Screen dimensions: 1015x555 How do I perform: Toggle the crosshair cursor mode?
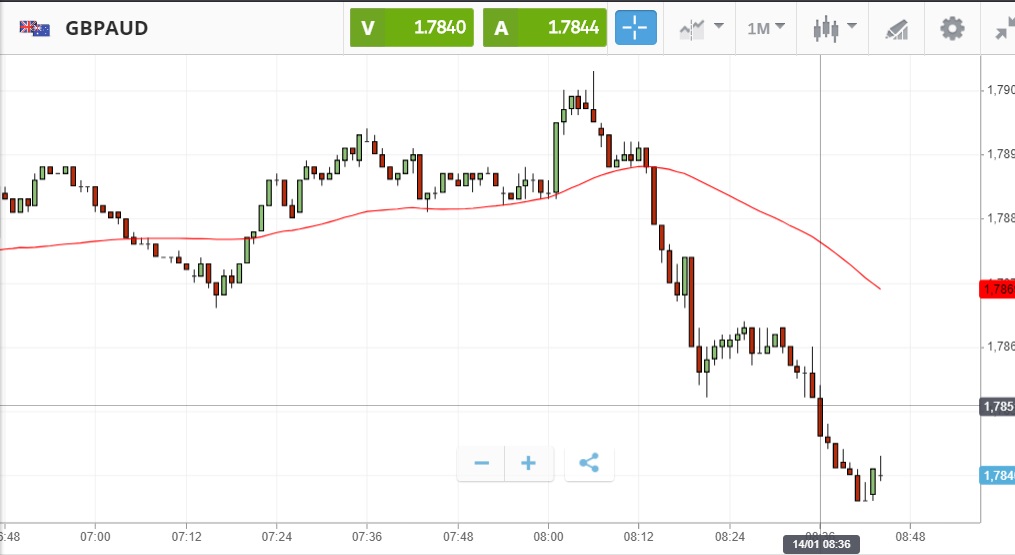(x=636, y=28)
